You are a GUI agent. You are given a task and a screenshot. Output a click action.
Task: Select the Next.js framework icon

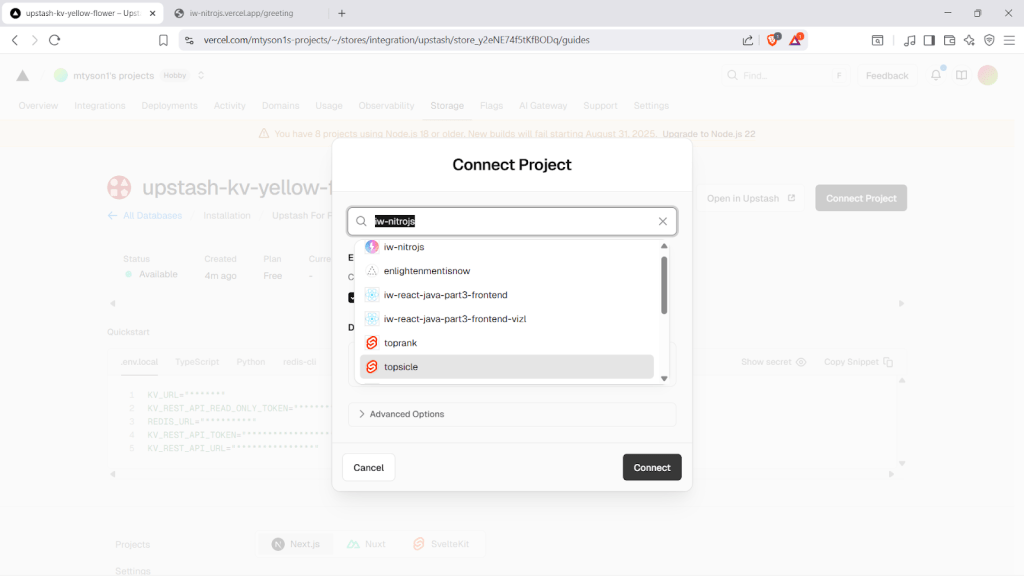pyautogui.click(x=277, y=544)
